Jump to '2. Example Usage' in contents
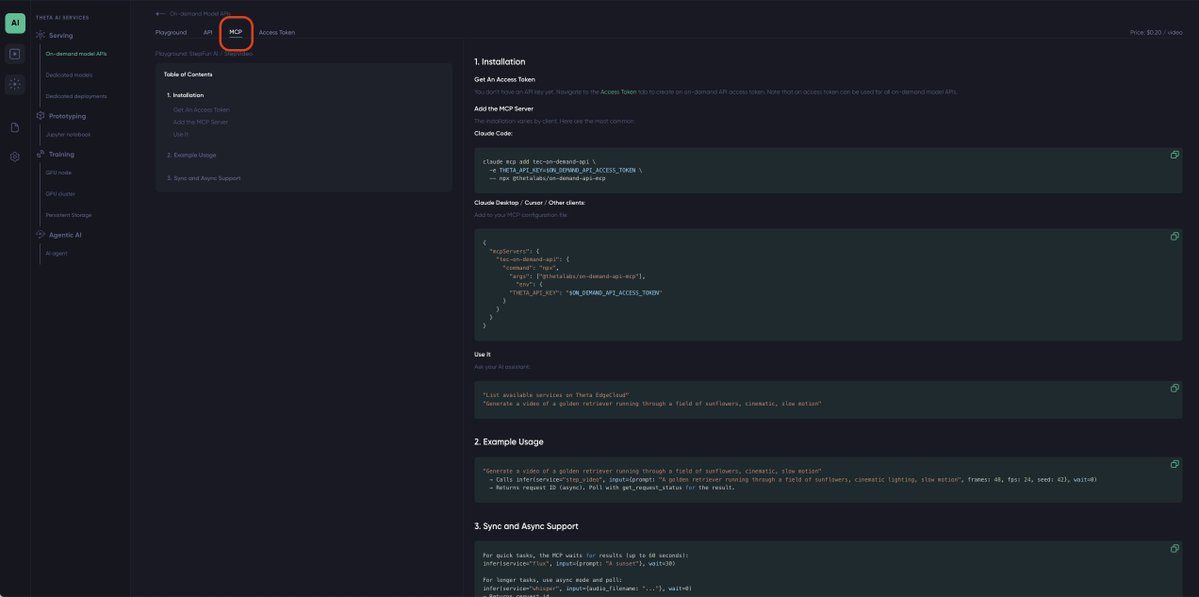Image resolution: width=1199 pixels, height=597 pixels. pyautogui.click(x=191, y=155)
